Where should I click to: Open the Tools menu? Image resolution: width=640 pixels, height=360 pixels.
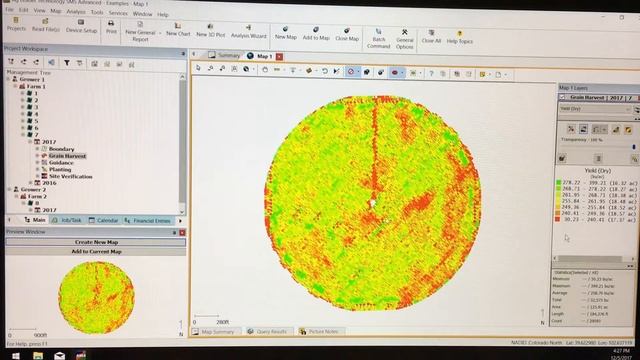click(x=97, y=12)
